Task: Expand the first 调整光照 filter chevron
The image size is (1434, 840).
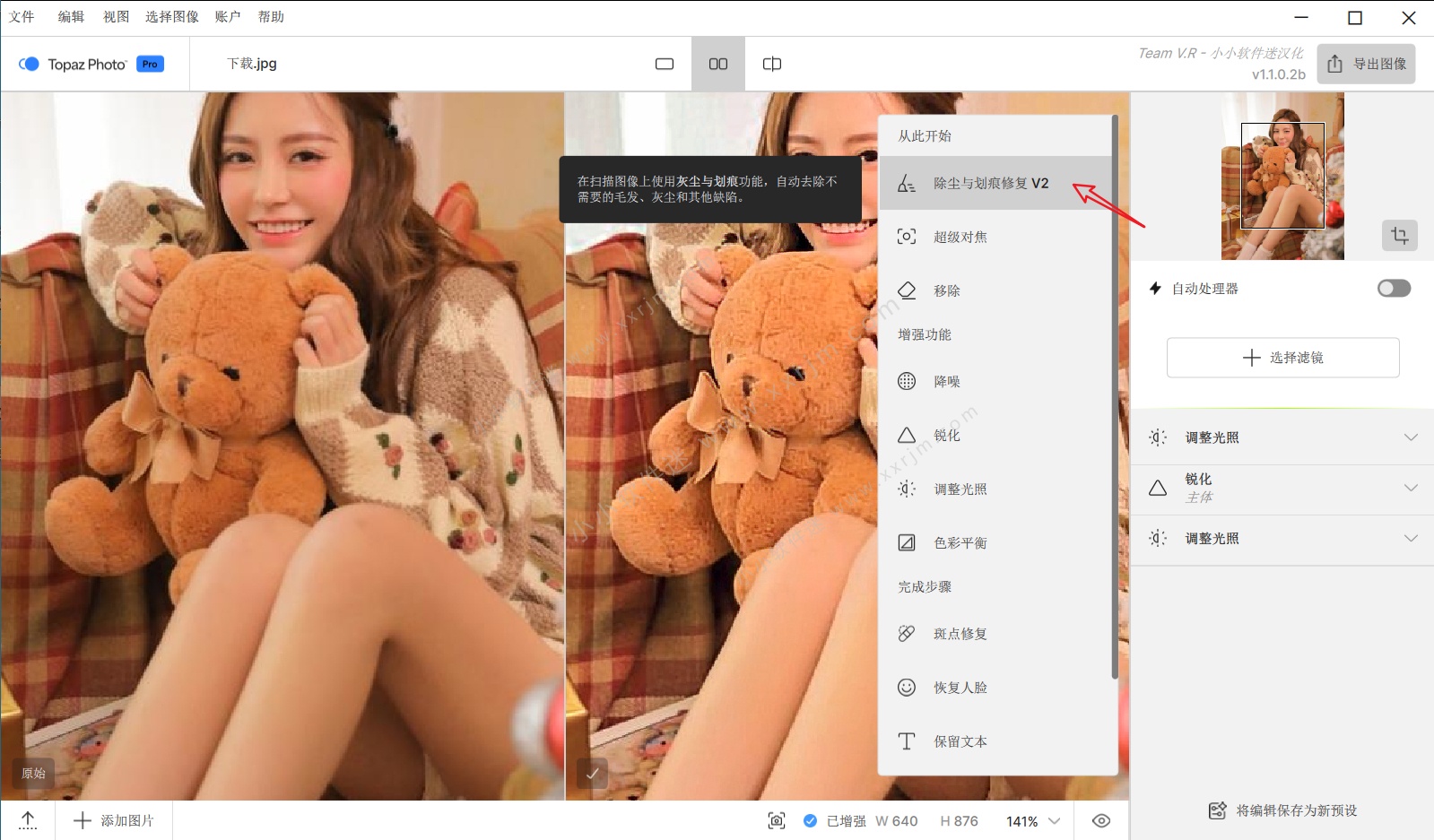Action: [x=1411, y=437]
